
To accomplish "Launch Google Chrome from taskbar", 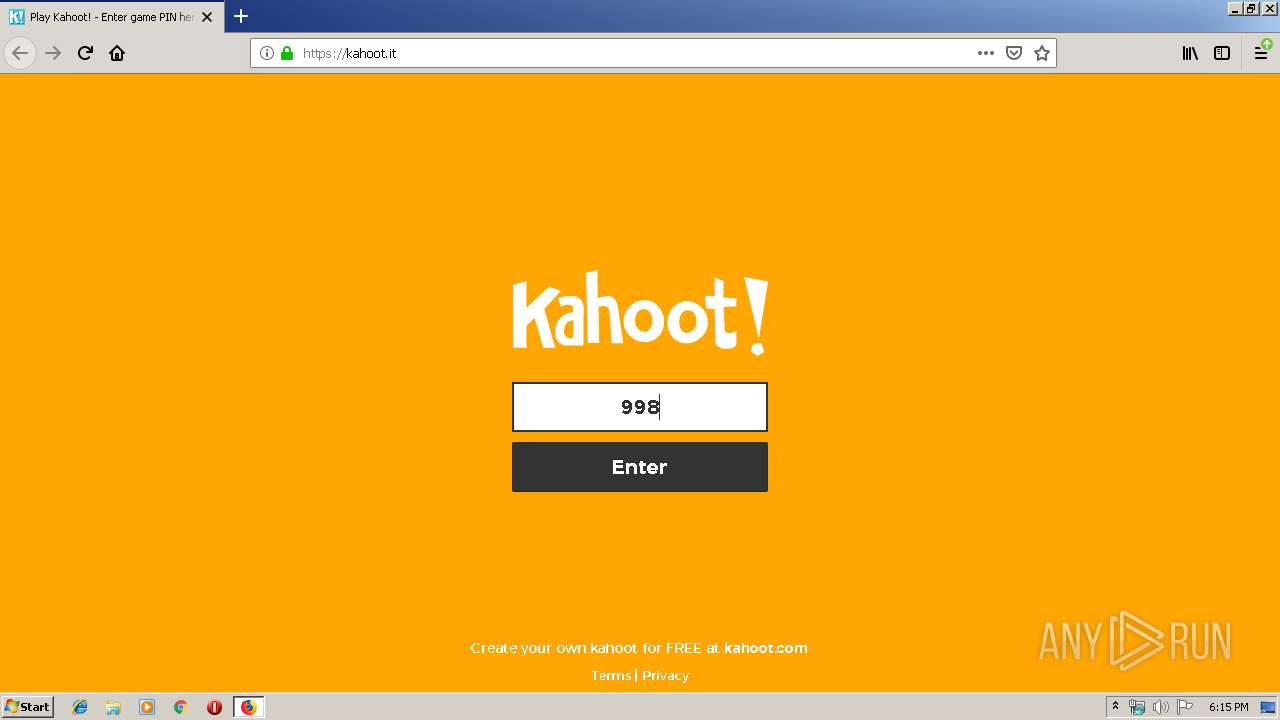I will (x=181, y=707).
